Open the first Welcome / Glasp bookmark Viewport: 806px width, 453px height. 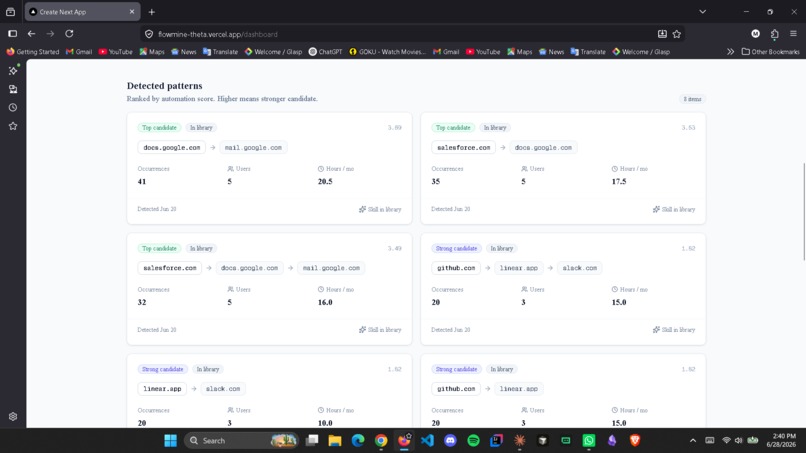click(273, 52)
